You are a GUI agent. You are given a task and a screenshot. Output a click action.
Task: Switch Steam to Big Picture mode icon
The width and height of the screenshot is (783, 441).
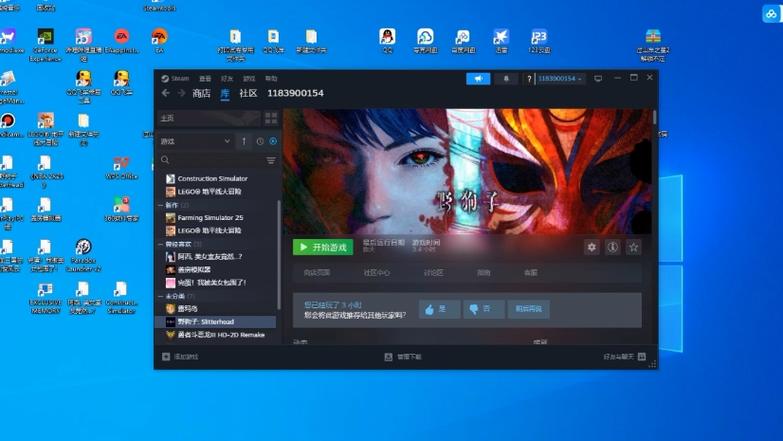click(598, 78)
